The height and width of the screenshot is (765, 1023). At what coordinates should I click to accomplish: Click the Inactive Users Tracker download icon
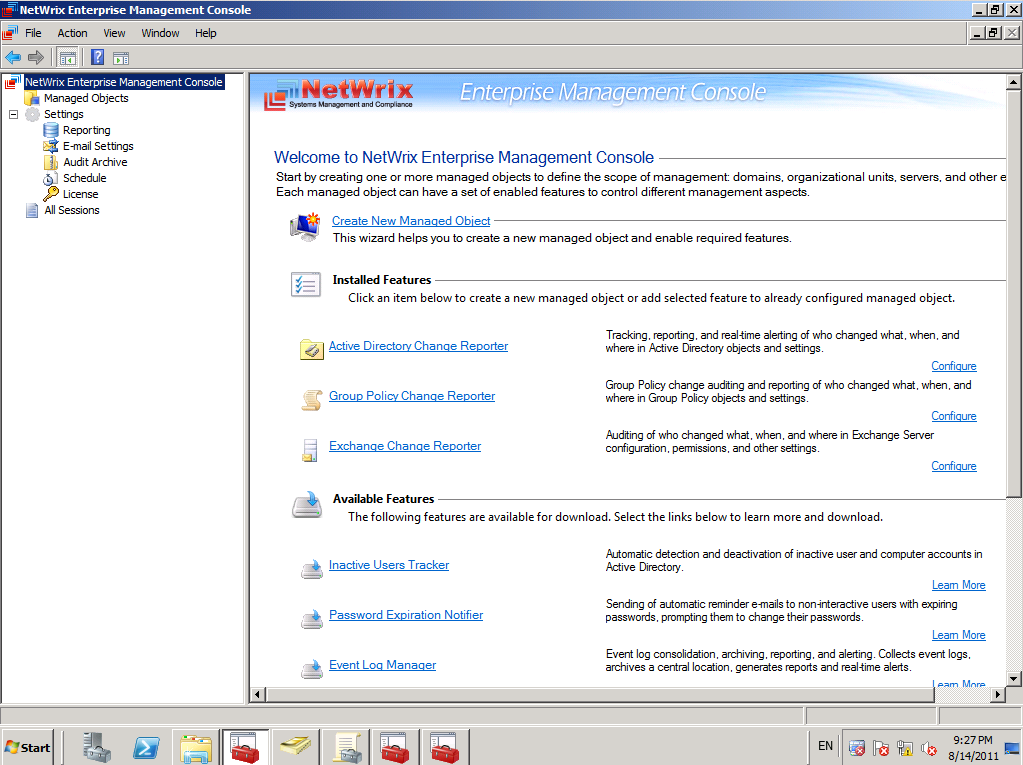[x=311, y=569]
